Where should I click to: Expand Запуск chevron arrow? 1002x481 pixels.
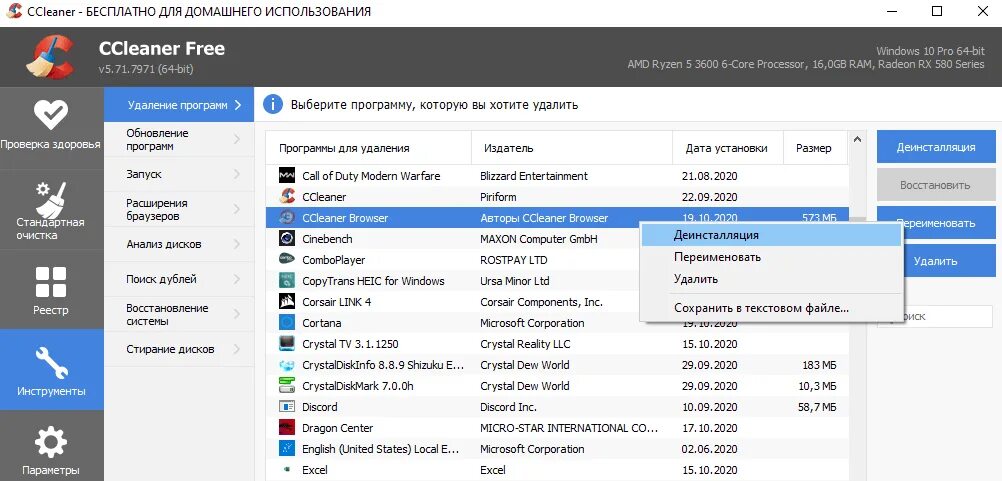pos(236,174)
